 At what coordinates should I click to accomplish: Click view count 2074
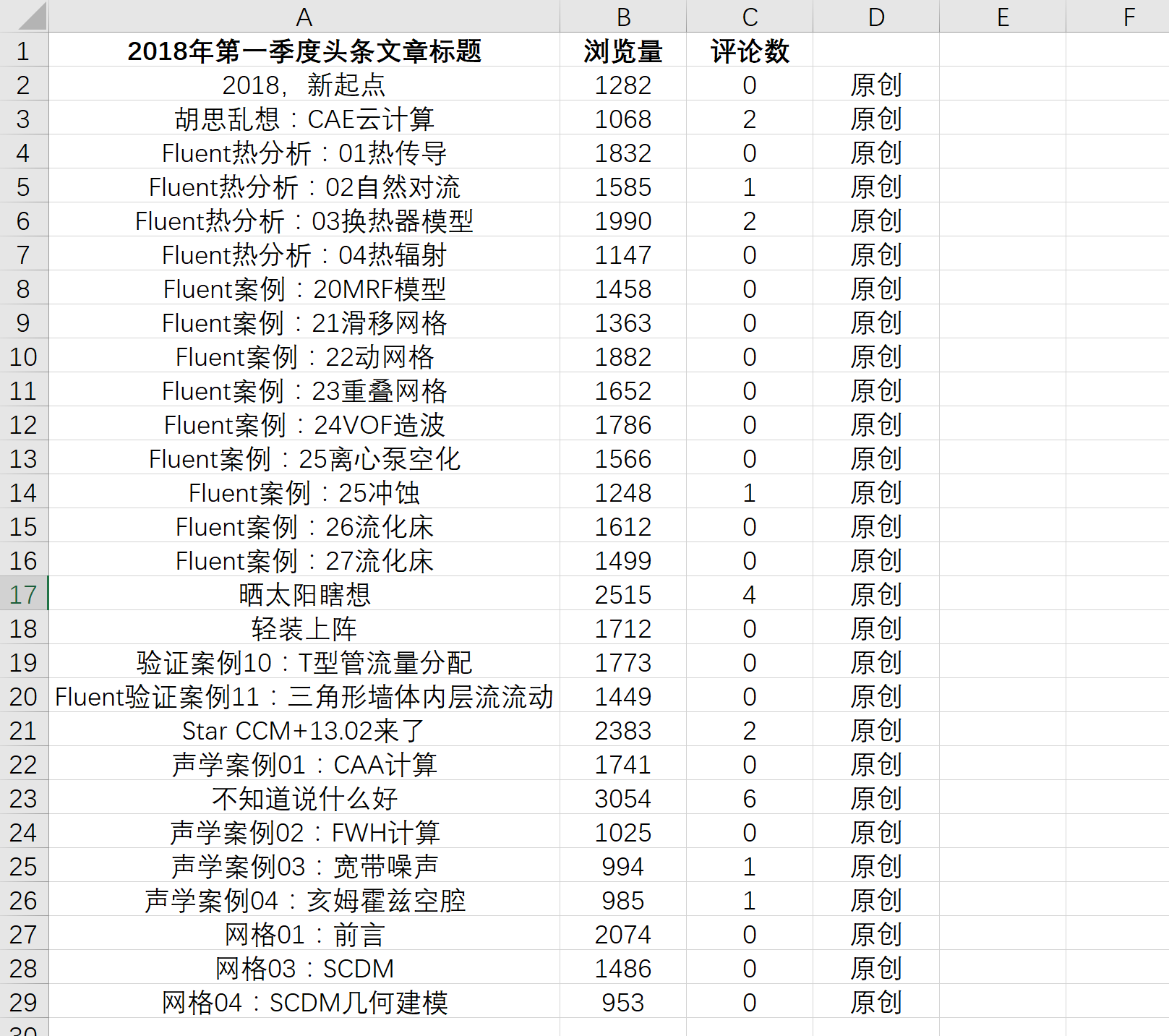coord(623,933)
